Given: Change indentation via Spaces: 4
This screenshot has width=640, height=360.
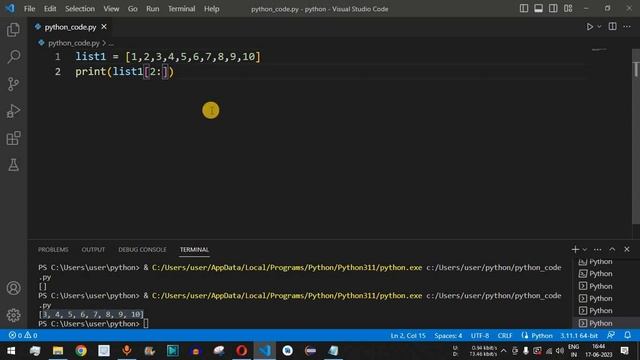Looking at the screenshot, I should tap(448, 336).
